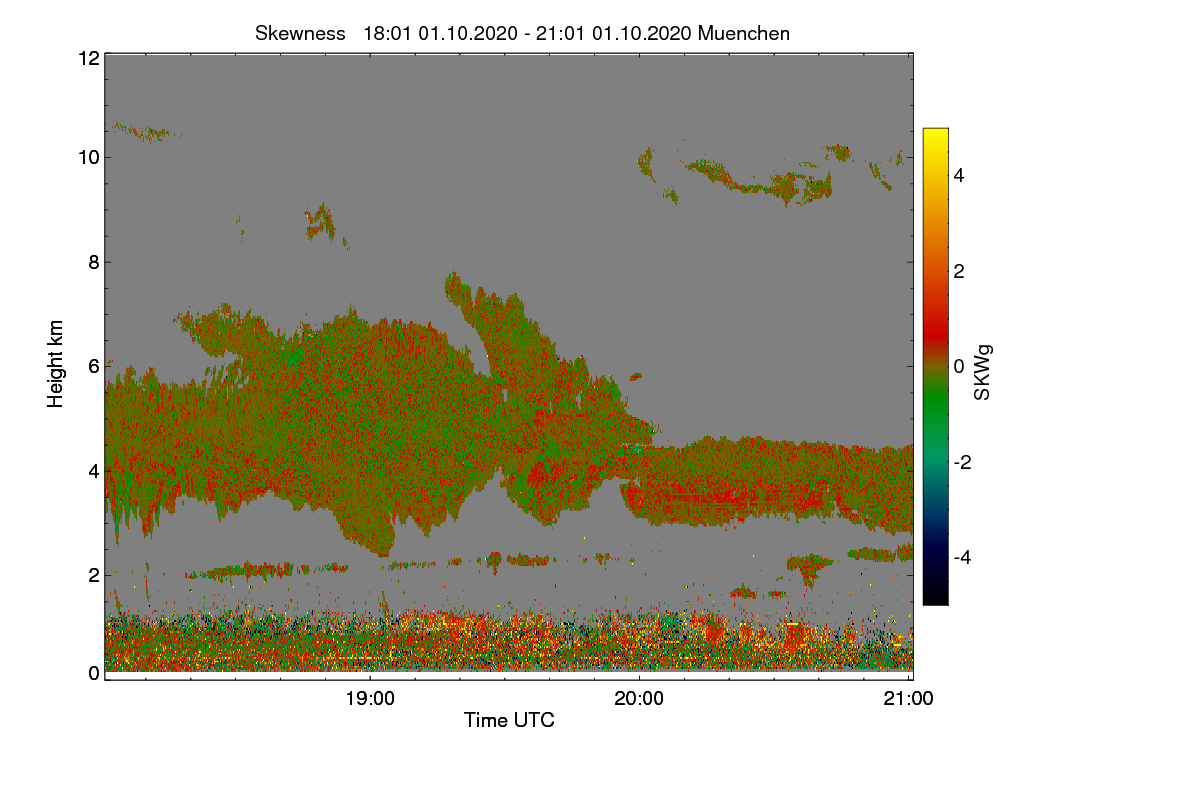Click the SKWg color scale bar
The width and height of the screenshot is (1200, 800).
[x=935, y=366]
